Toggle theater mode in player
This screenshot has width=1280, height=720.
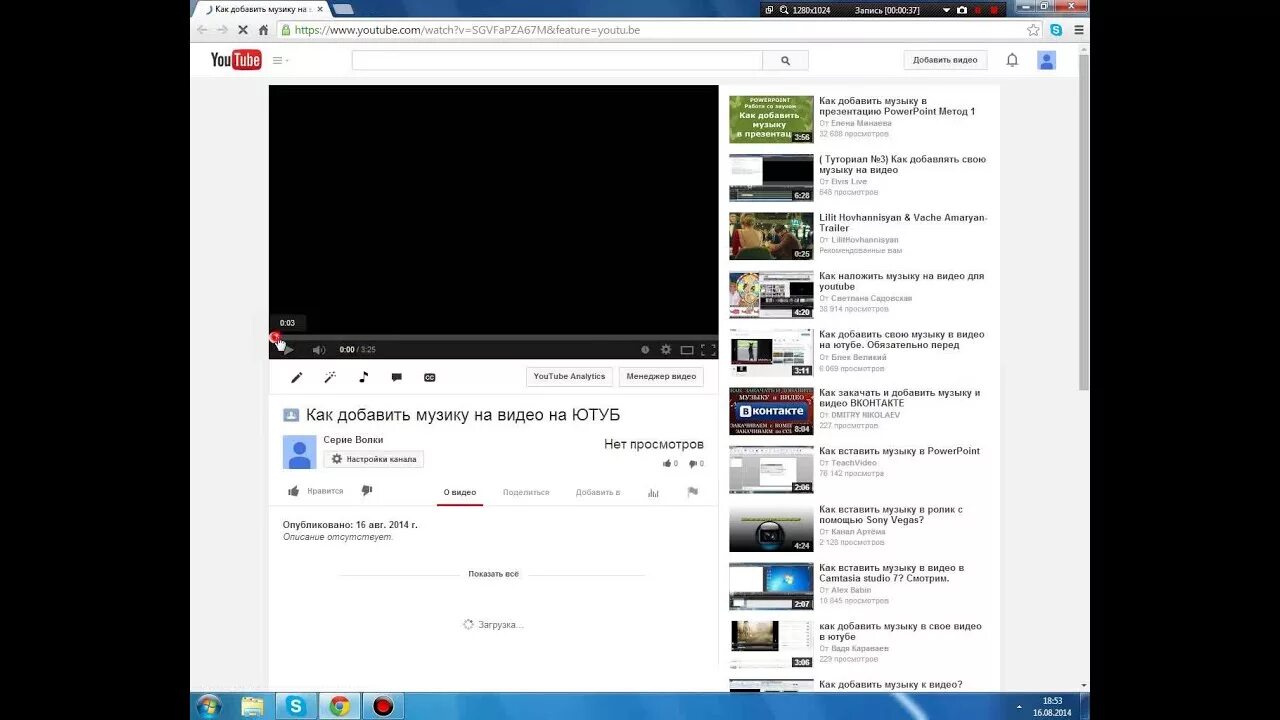[x=687, y=350]
